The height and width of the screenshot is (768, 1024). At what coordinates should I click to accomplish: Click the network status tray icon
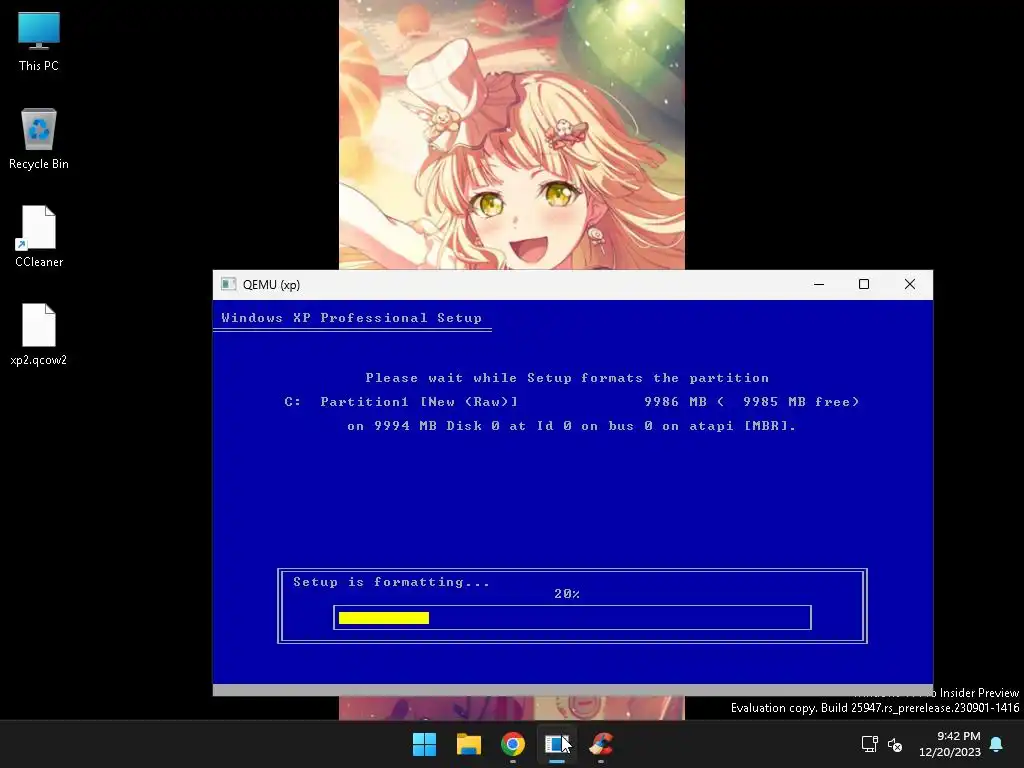[869, 744]
